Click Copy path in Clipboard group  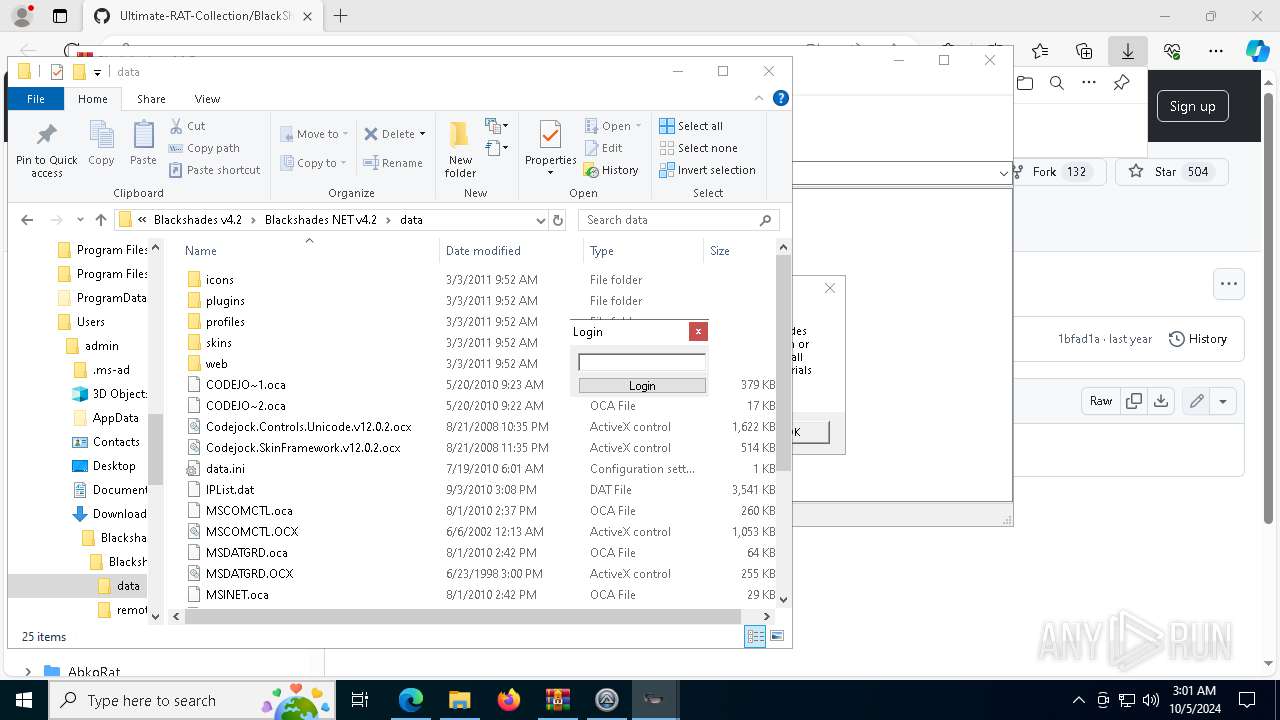click(x=204, y=148)
